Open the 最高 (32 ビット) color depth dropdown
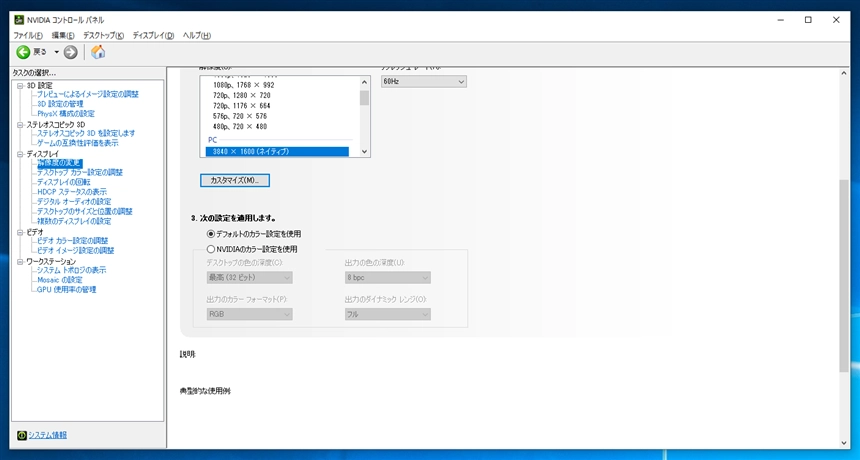860x460 pixels. 250,277
